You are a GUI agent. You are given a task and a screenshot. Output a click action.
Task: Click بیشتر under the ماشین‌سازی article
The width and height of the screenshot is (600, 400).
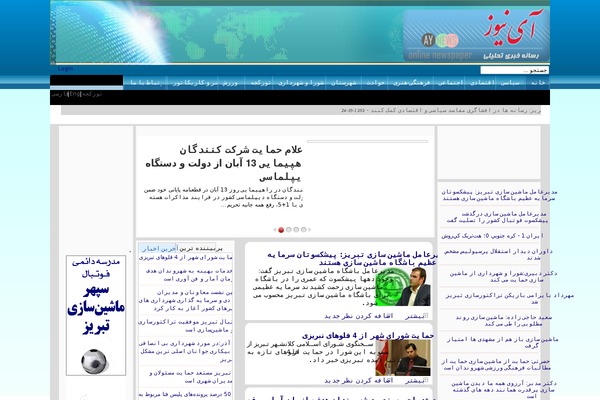coord(414,316)
